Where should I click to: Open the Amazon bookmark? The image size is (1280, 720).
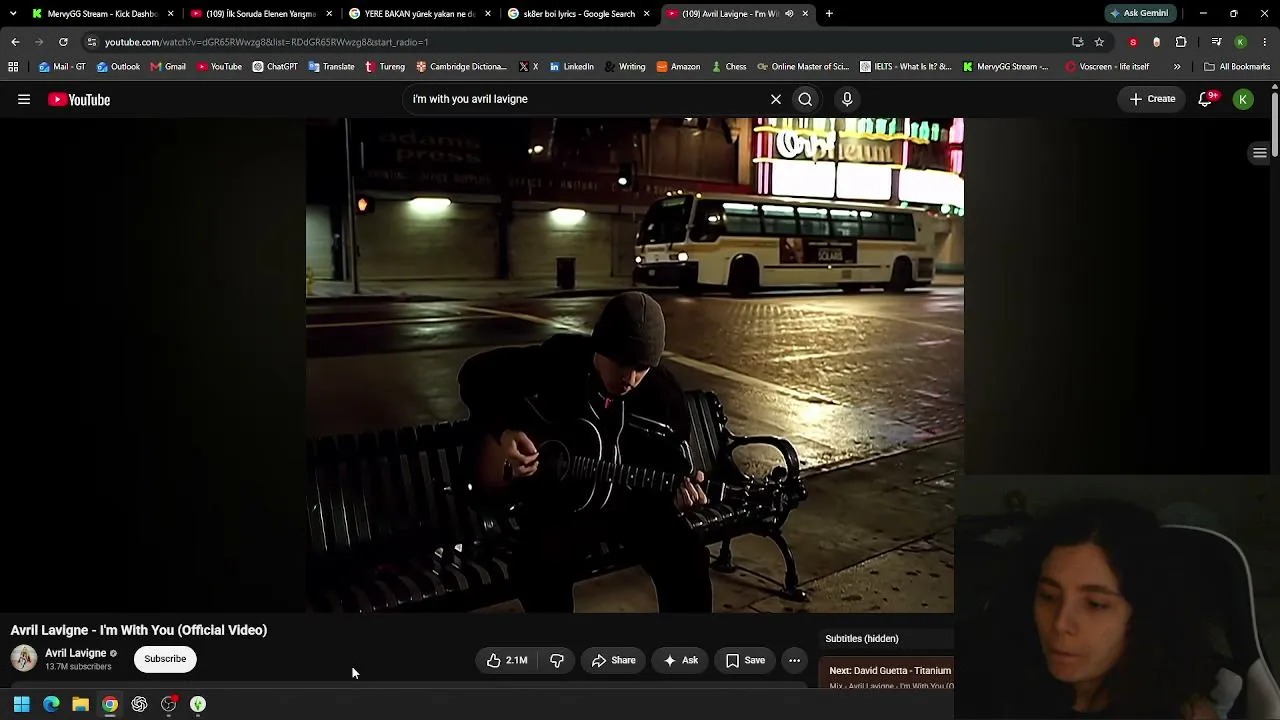[678, 67]
